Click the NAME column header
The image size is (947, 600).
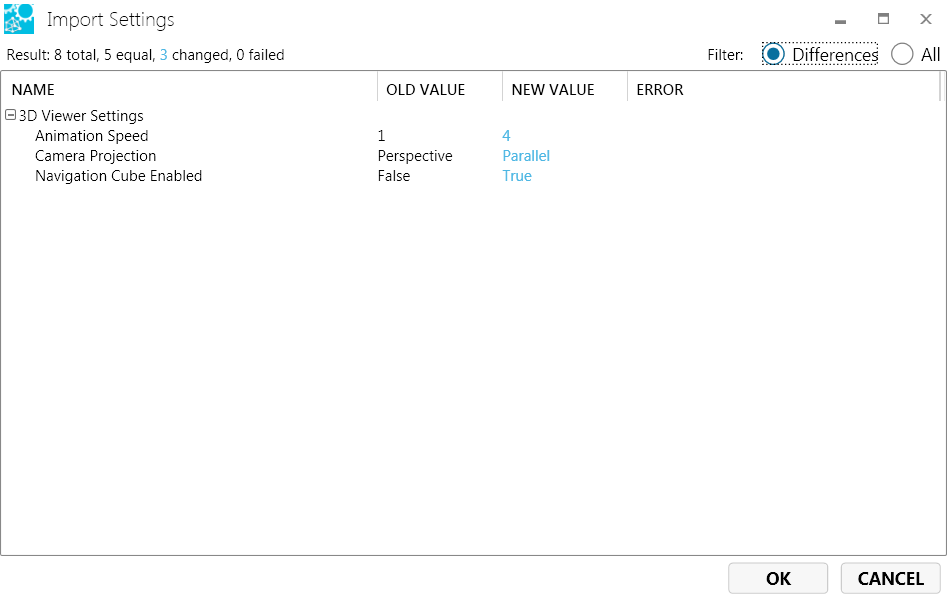33,90
